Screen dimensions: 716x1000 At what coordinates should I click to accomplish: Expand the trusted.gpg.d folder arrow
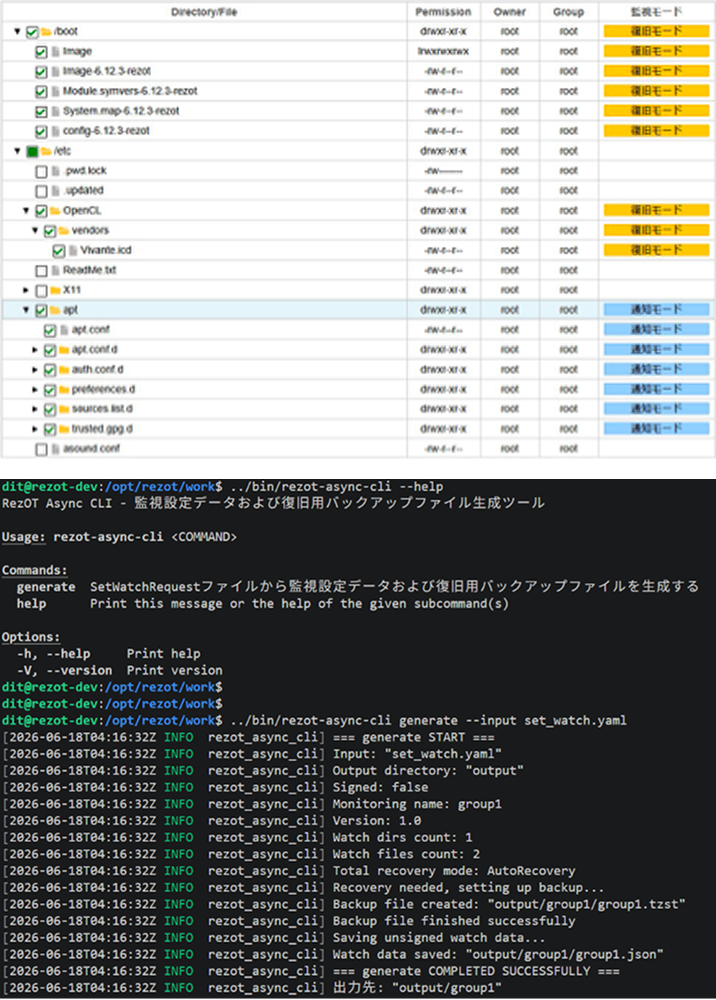coord(35,429)
